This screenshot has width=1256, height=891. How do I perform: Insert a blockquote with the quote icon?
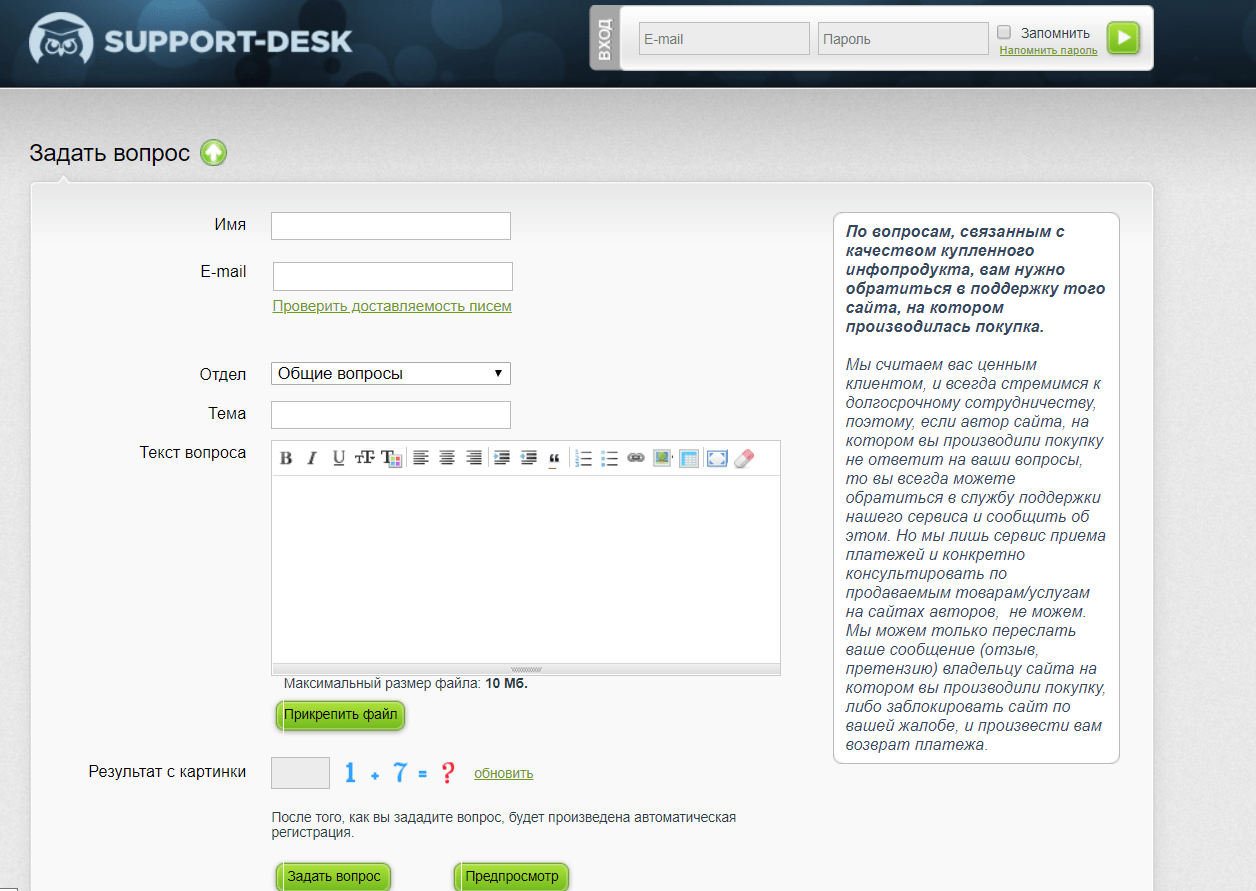[554, 458]
